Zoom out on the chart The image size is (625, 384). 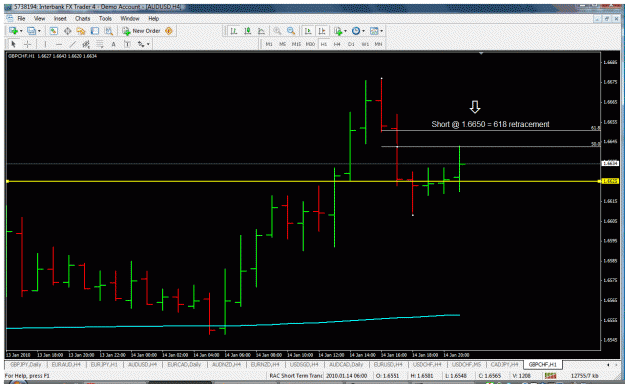(x=291, y=31)
